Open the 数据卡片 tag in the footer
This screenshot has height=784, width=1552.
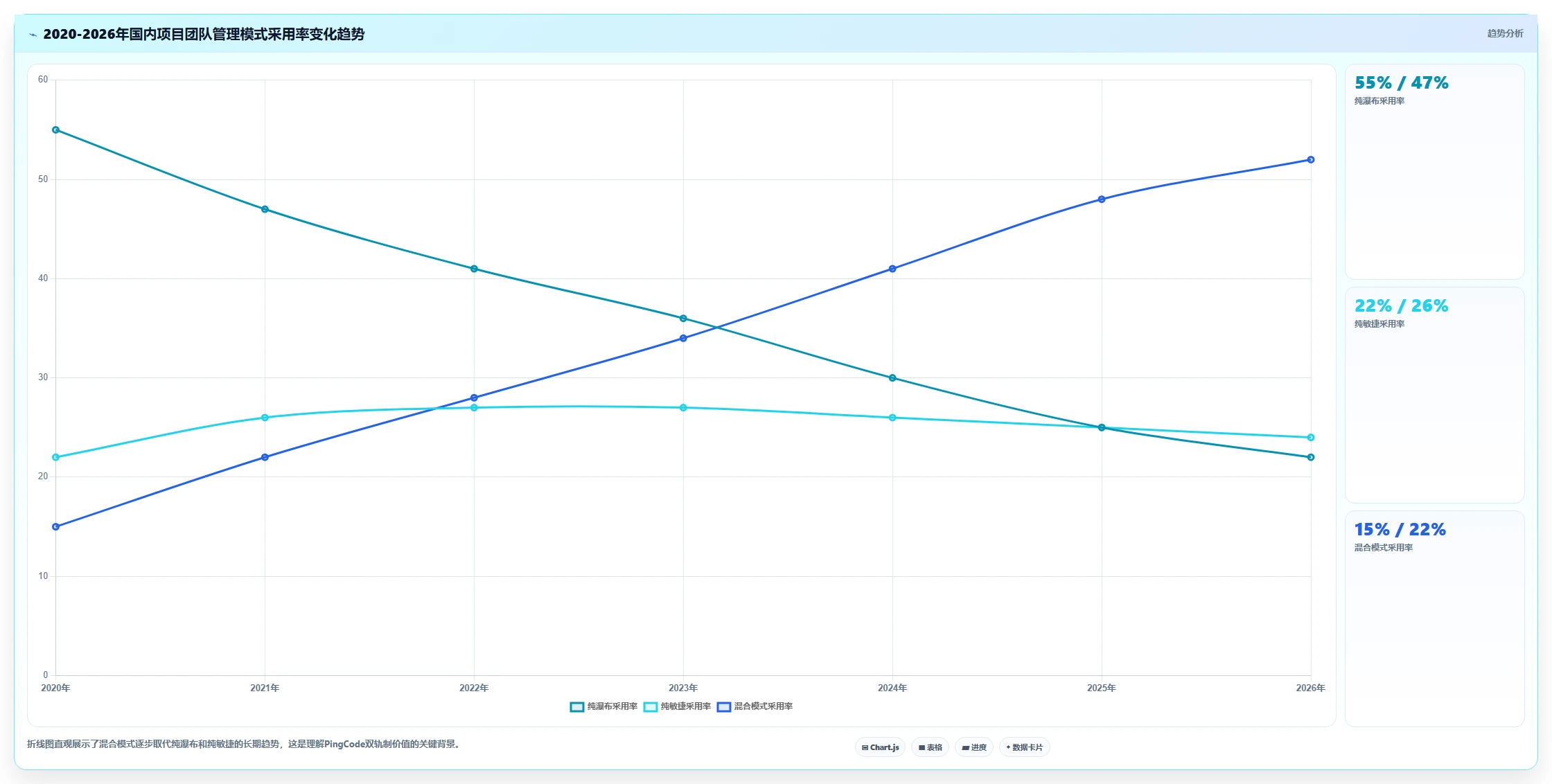1025,747
